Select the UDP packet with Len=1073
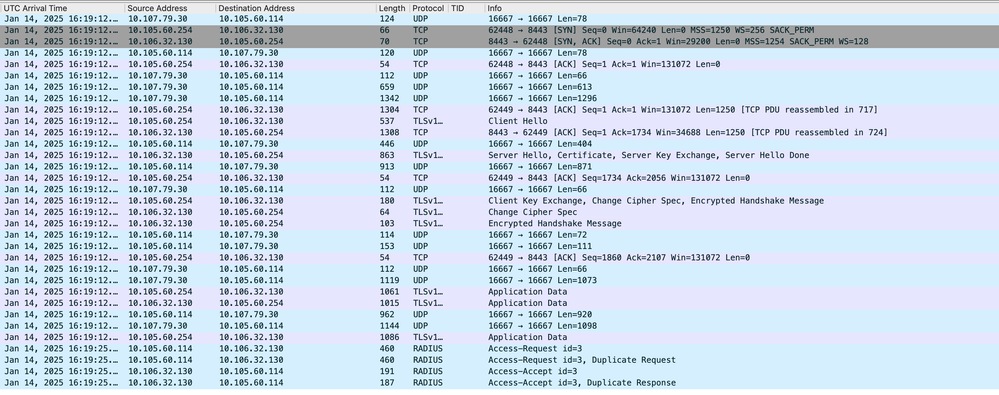999x395 pixels. [x=500, y=280]
